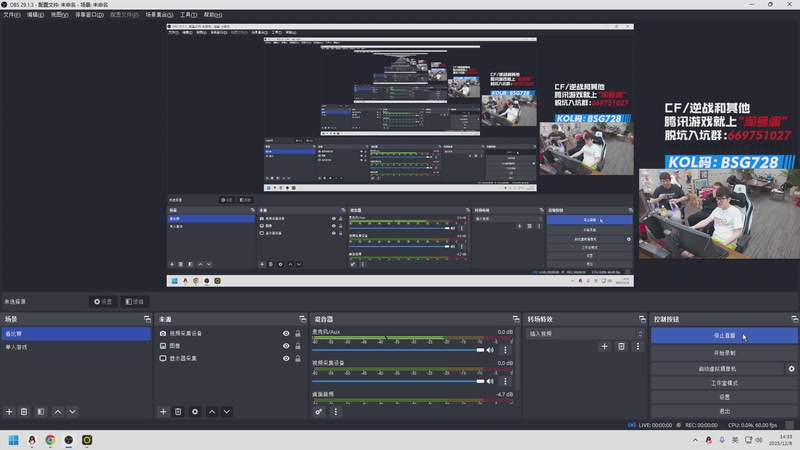The width and height of the screenshot is (800, 450).
Task: Click the 设置 button in 控制按钮 panel
Action: tap(724, 397)
